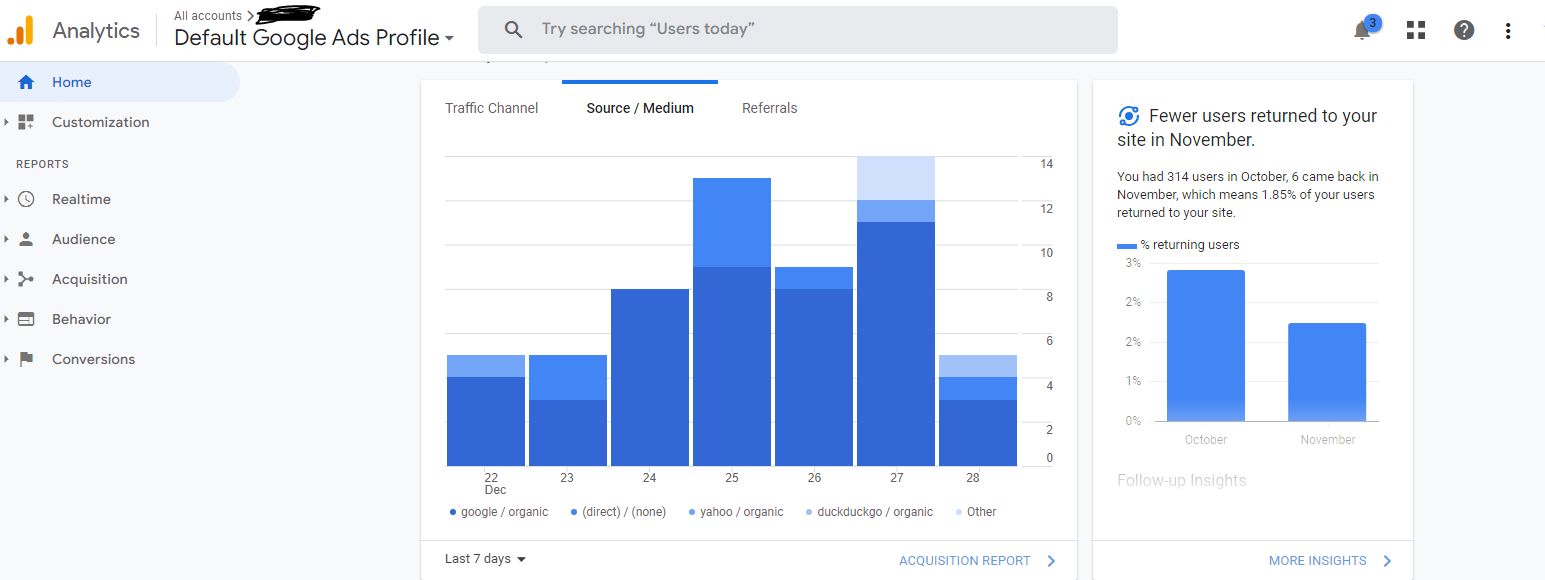Click the Conversions flag icon
1545x580 pixels.
26,359
